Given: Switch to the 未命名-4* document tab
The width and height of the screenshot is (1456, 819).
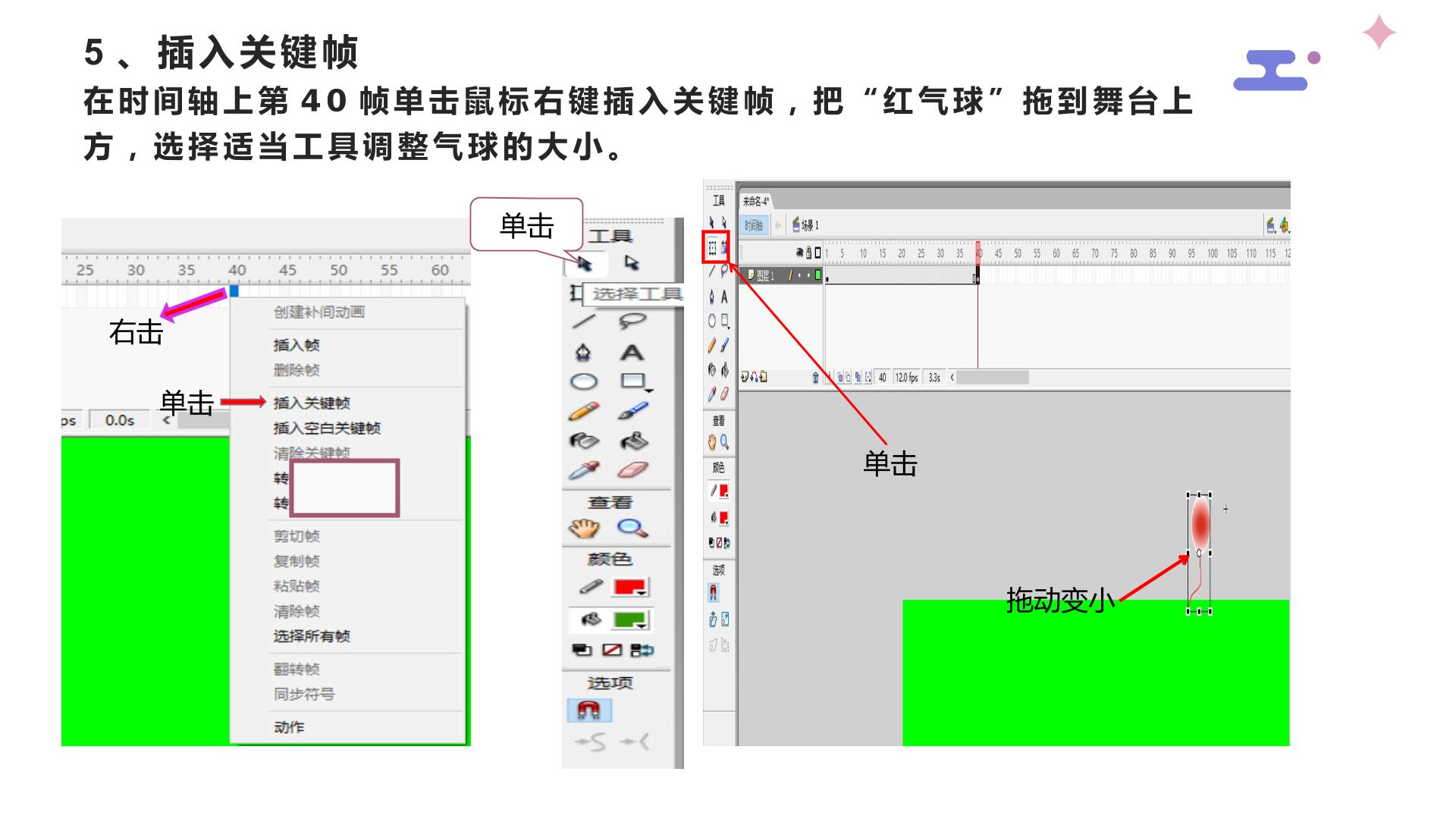Looking at the screenshot, I should click(756, 201).
